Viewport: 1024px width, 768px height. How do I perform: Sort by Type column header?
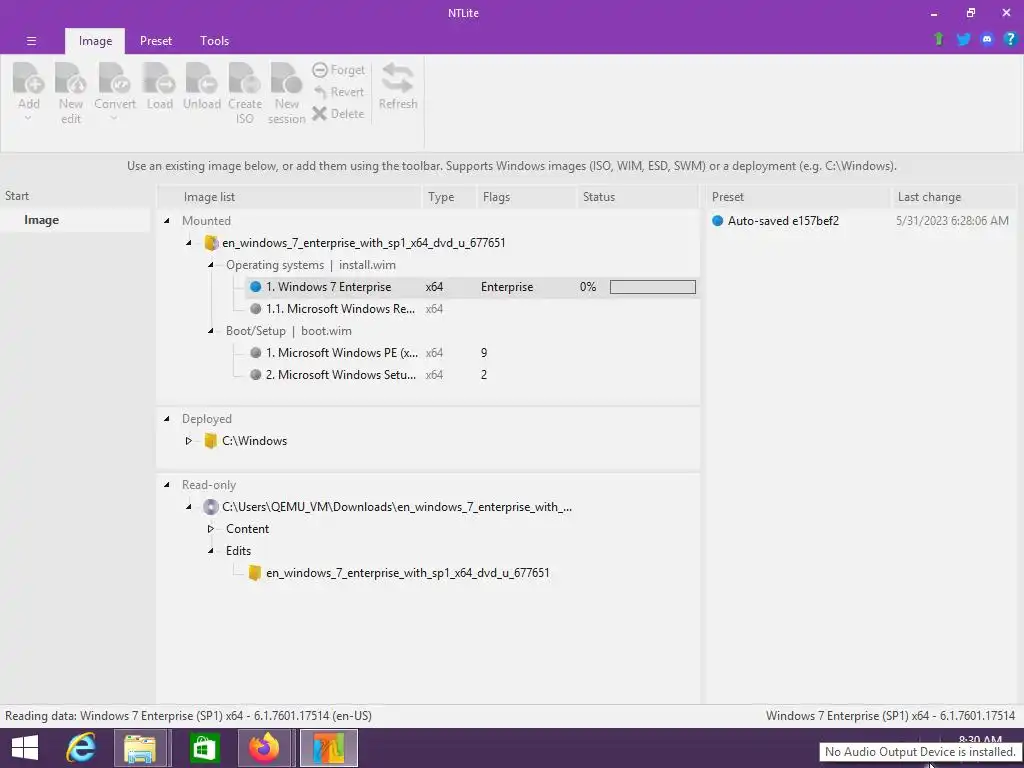pyautogui.click(x=449, y=197)
